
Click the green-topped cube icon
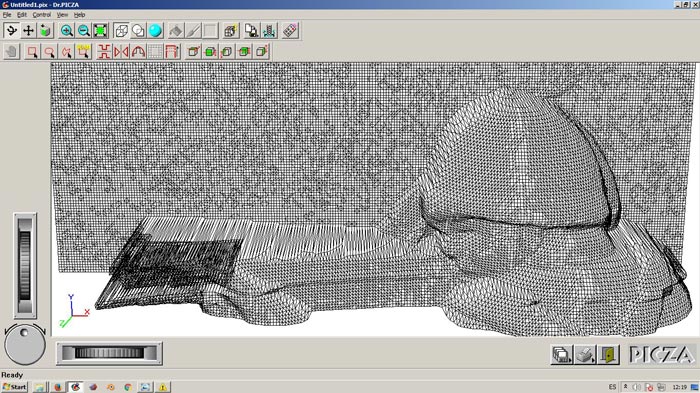click(x=244, y=51)
